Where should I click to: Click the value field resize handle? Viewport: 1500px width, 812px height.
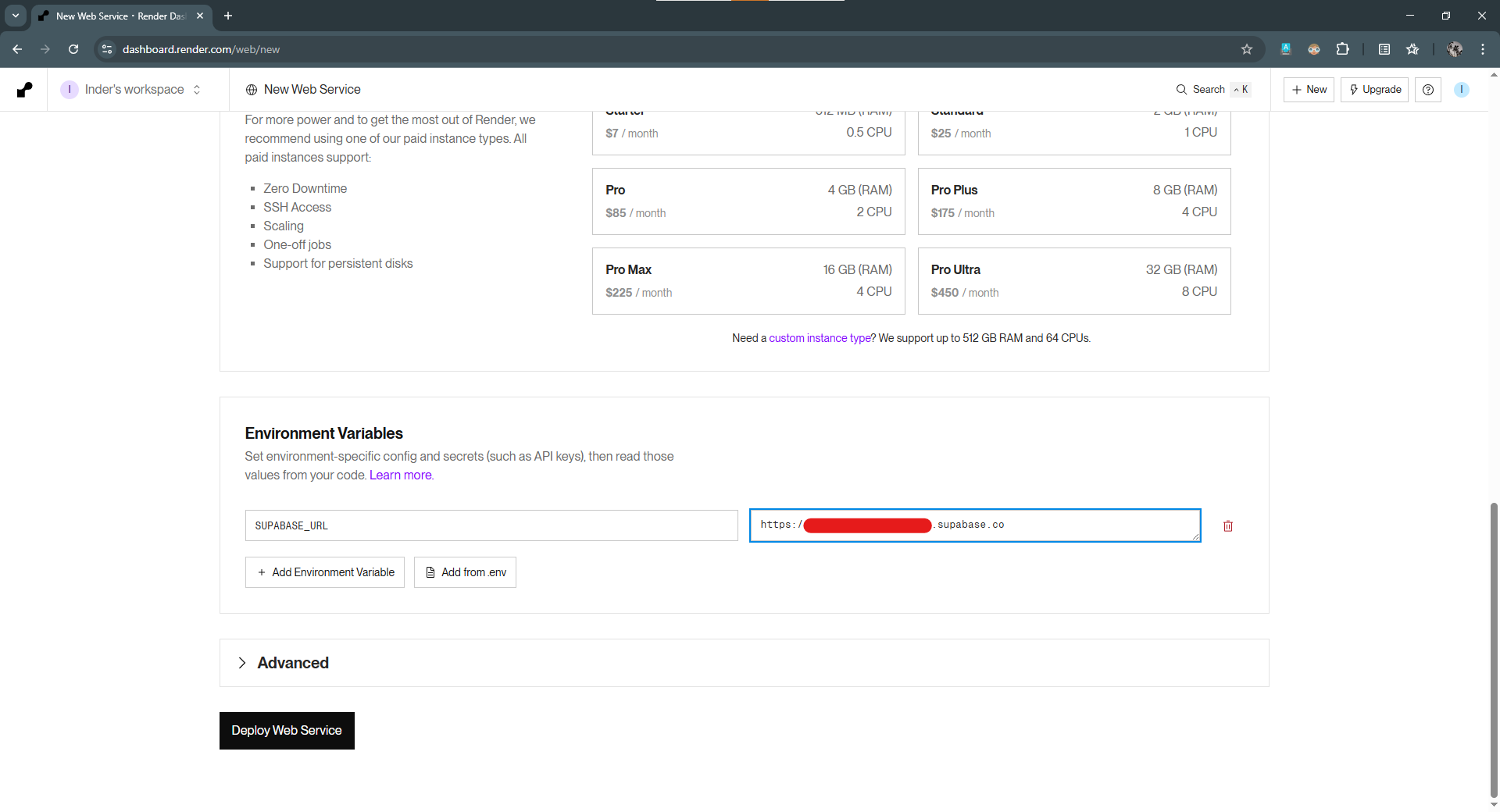coord(1195,536)
